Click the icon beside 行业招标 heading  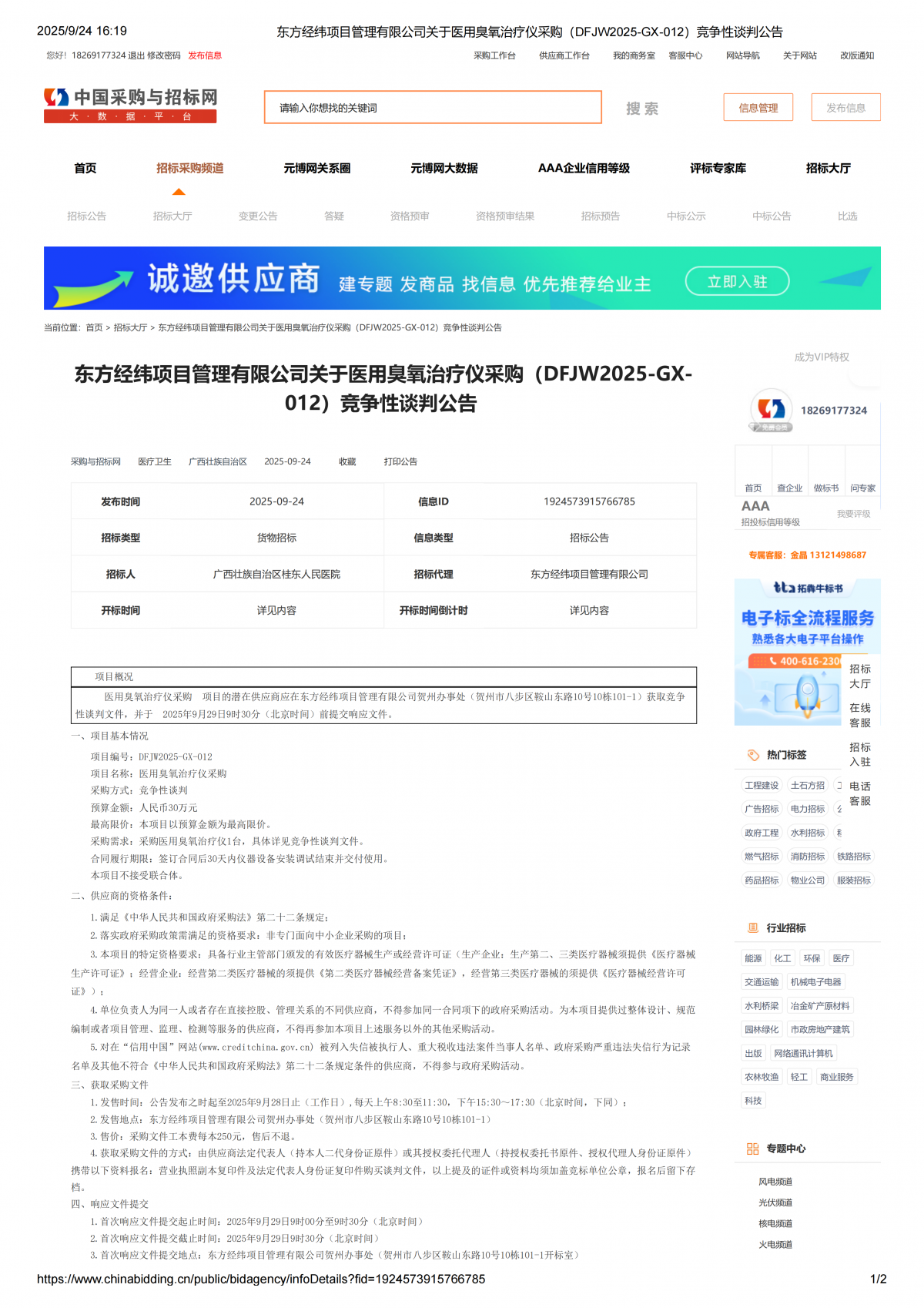753,928
